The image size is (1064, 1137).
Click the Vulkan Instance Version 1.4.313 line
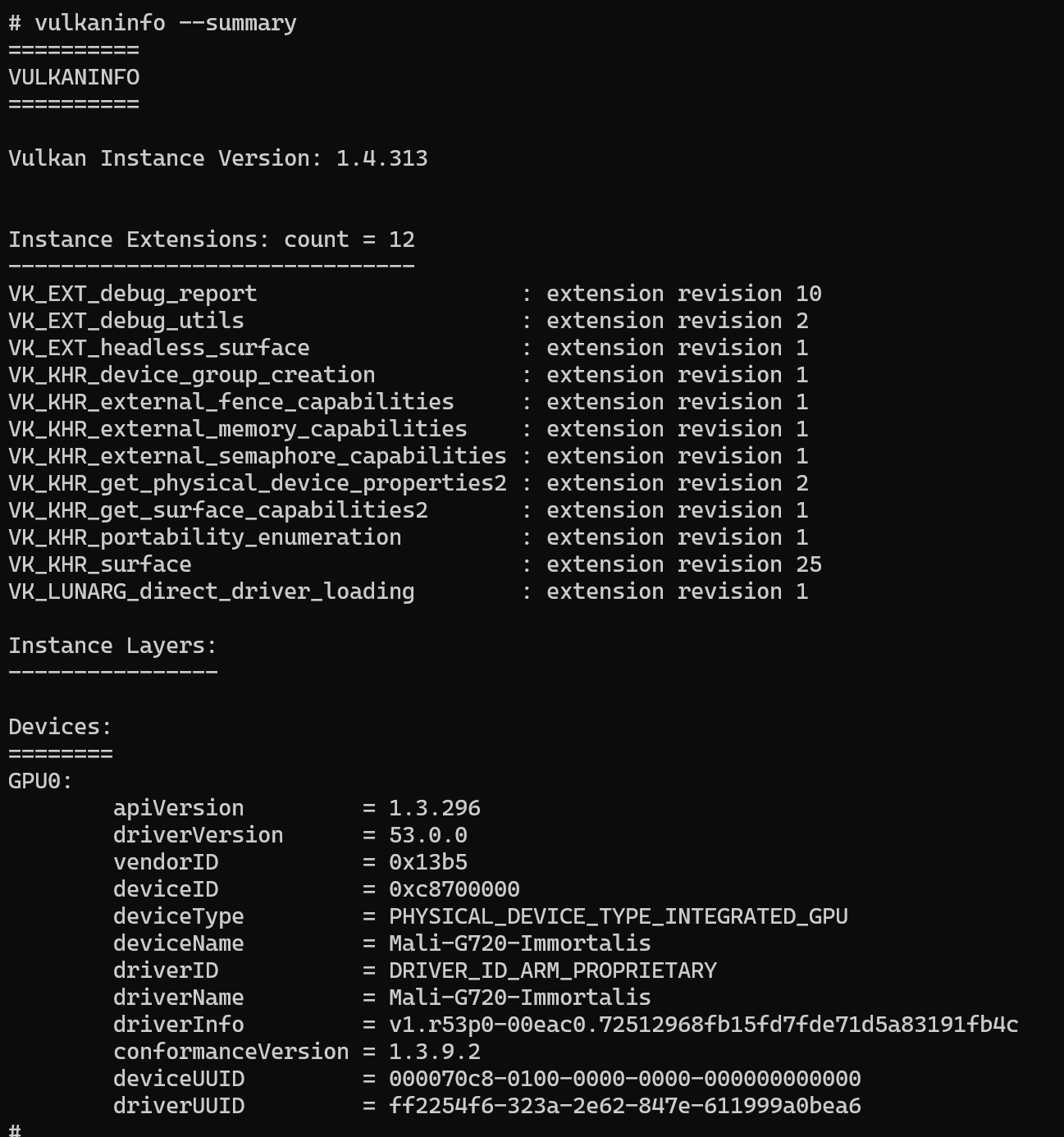217,158
